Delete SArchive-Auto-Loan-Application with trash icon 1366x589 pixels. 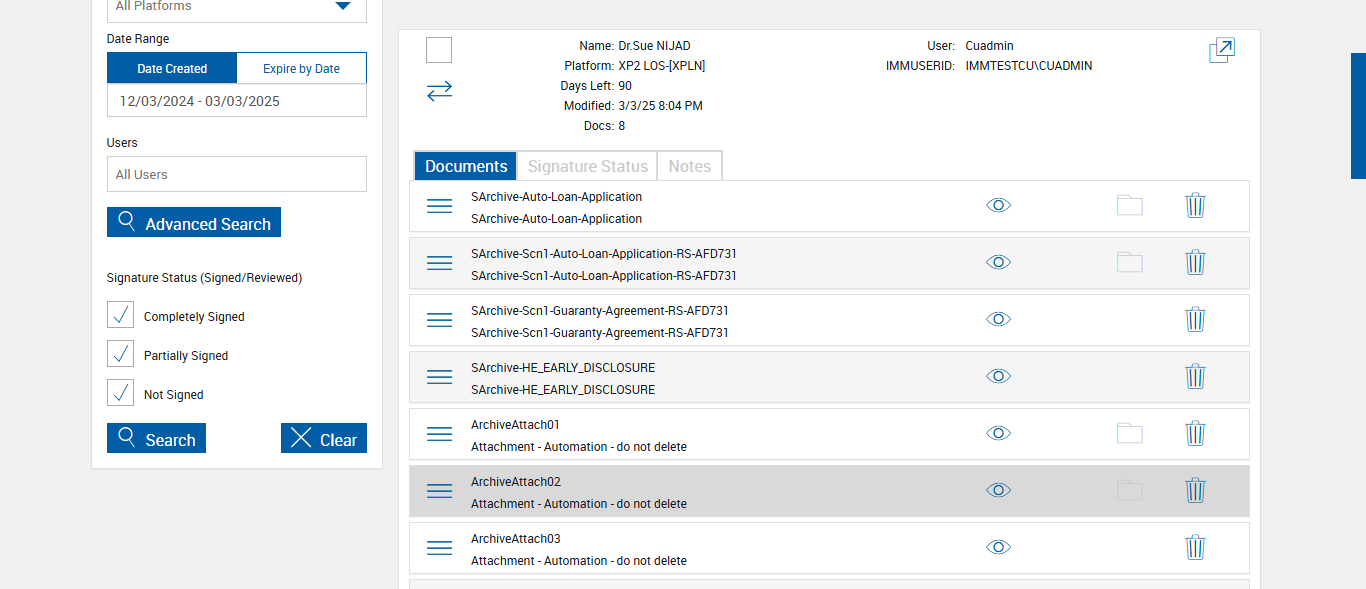pyautogui.click(x=1195, y=205)
